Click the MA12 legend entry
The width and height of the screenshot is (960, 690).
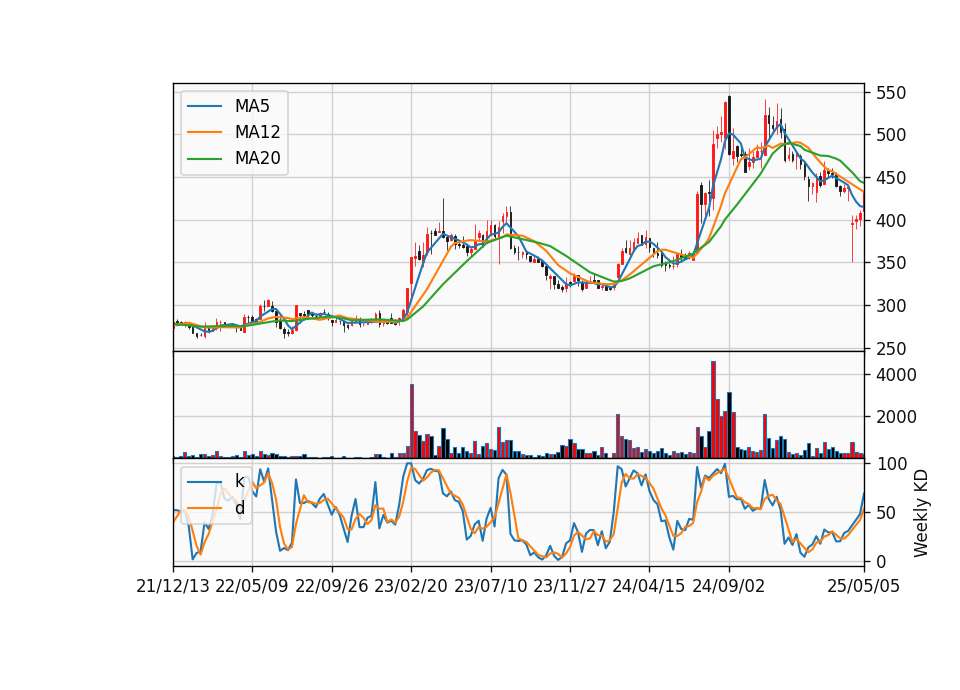tap(234, 132)
